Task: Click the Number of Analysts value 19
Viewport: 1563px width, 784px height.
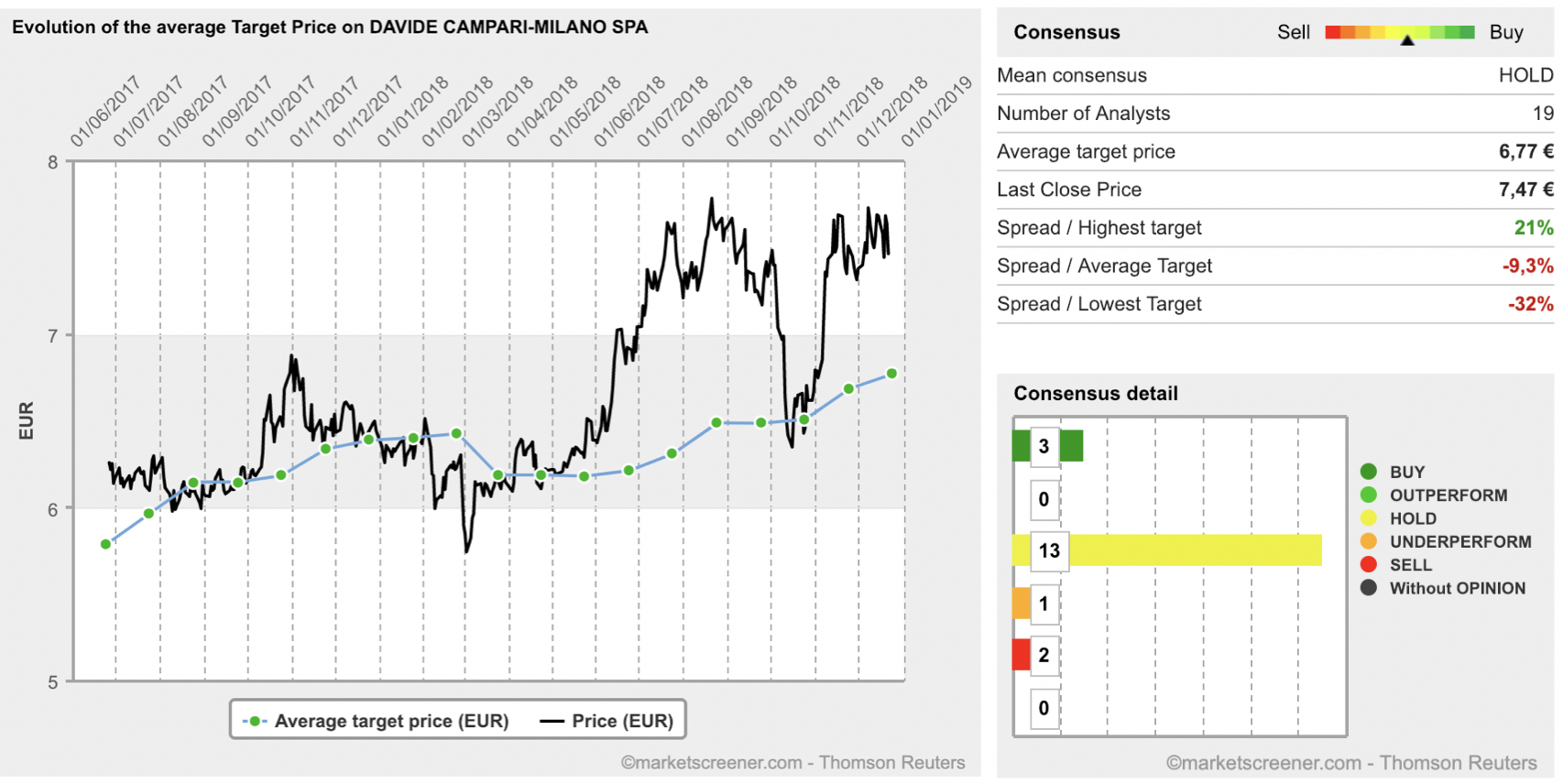Action: click(1543, 114)
